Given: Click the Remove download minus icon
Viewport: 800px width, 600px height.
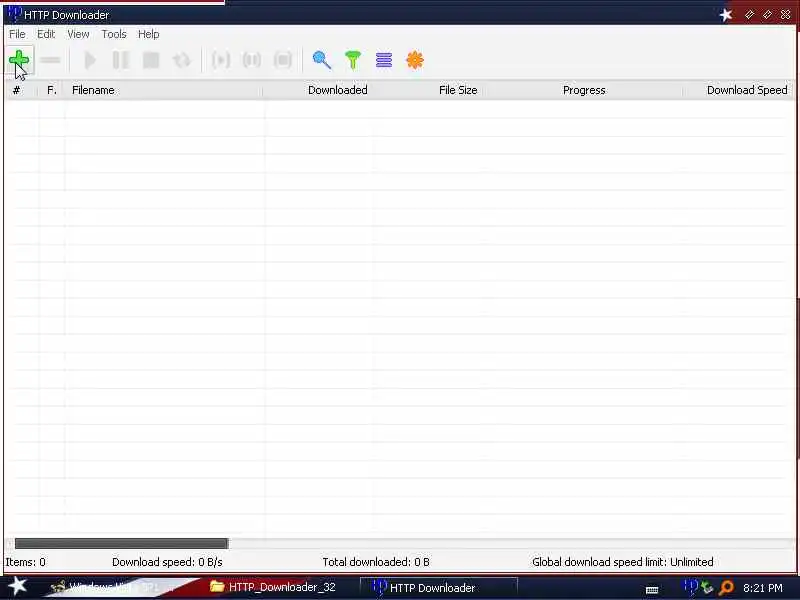Looking at the screenshot, I should coord(50,60).
